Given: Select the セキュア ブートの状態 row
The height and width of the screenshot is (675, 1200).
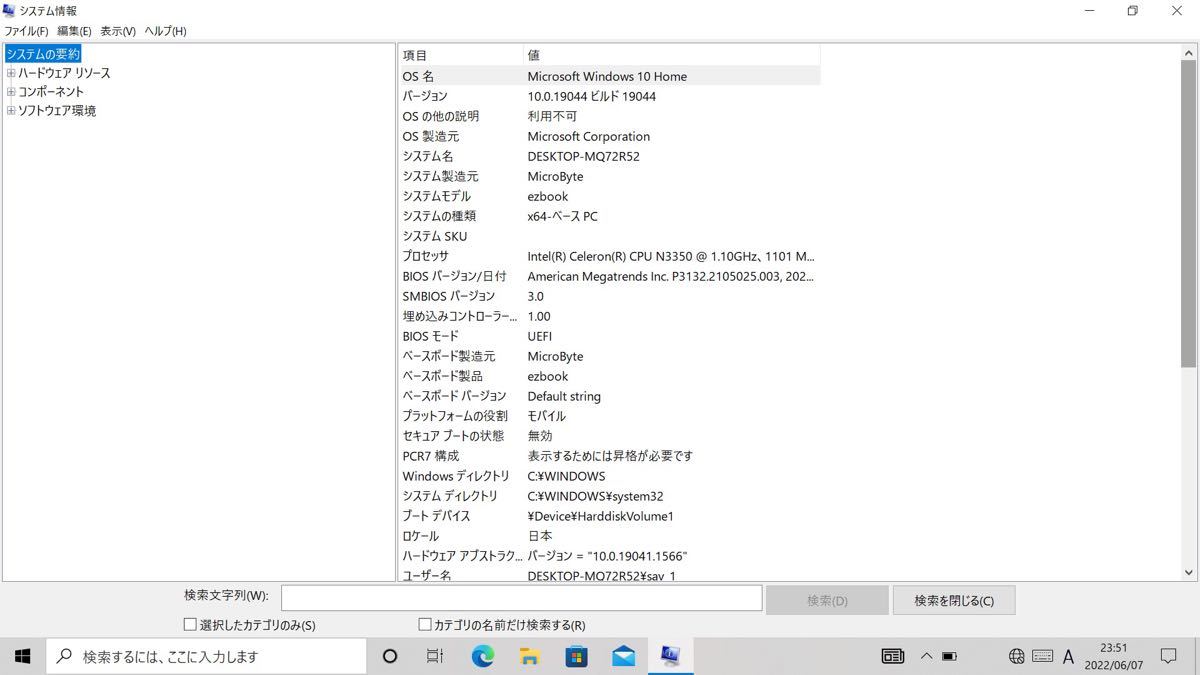Looking at the screenshot, I should (x=610, y=436).
